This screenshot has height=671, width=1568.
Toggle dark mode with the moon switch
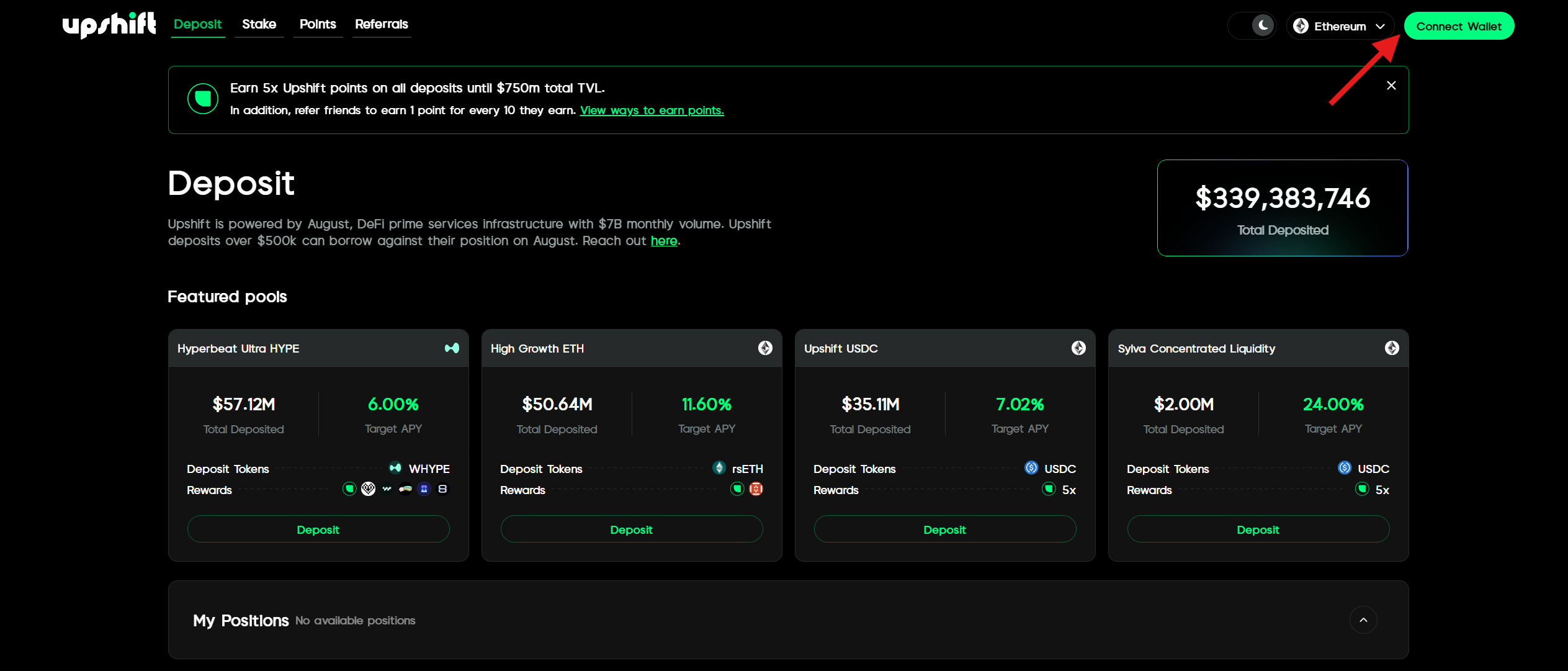1252,25
